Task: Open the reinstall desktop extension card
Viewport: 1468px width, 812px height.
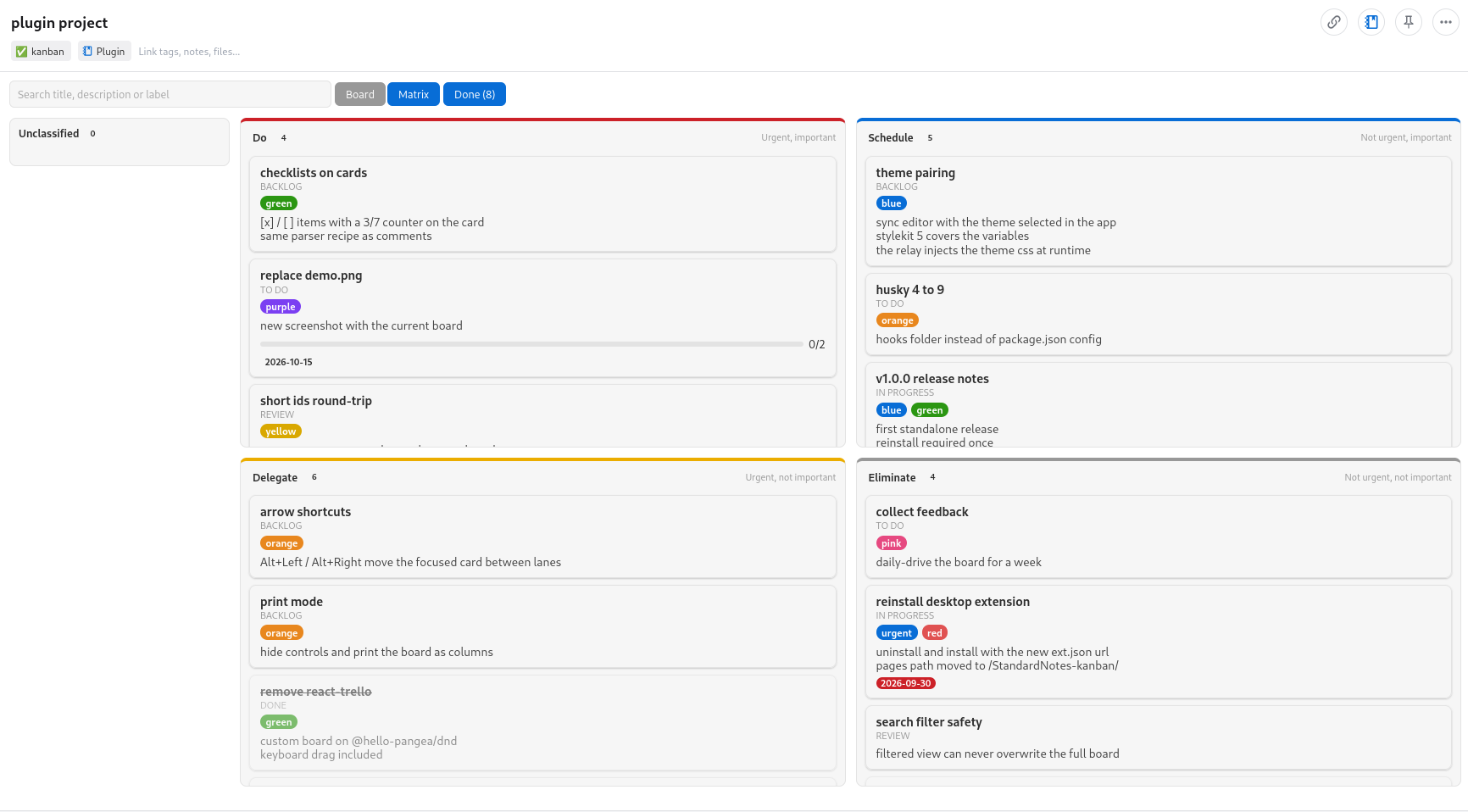Action: click(x=1158, y=642)
